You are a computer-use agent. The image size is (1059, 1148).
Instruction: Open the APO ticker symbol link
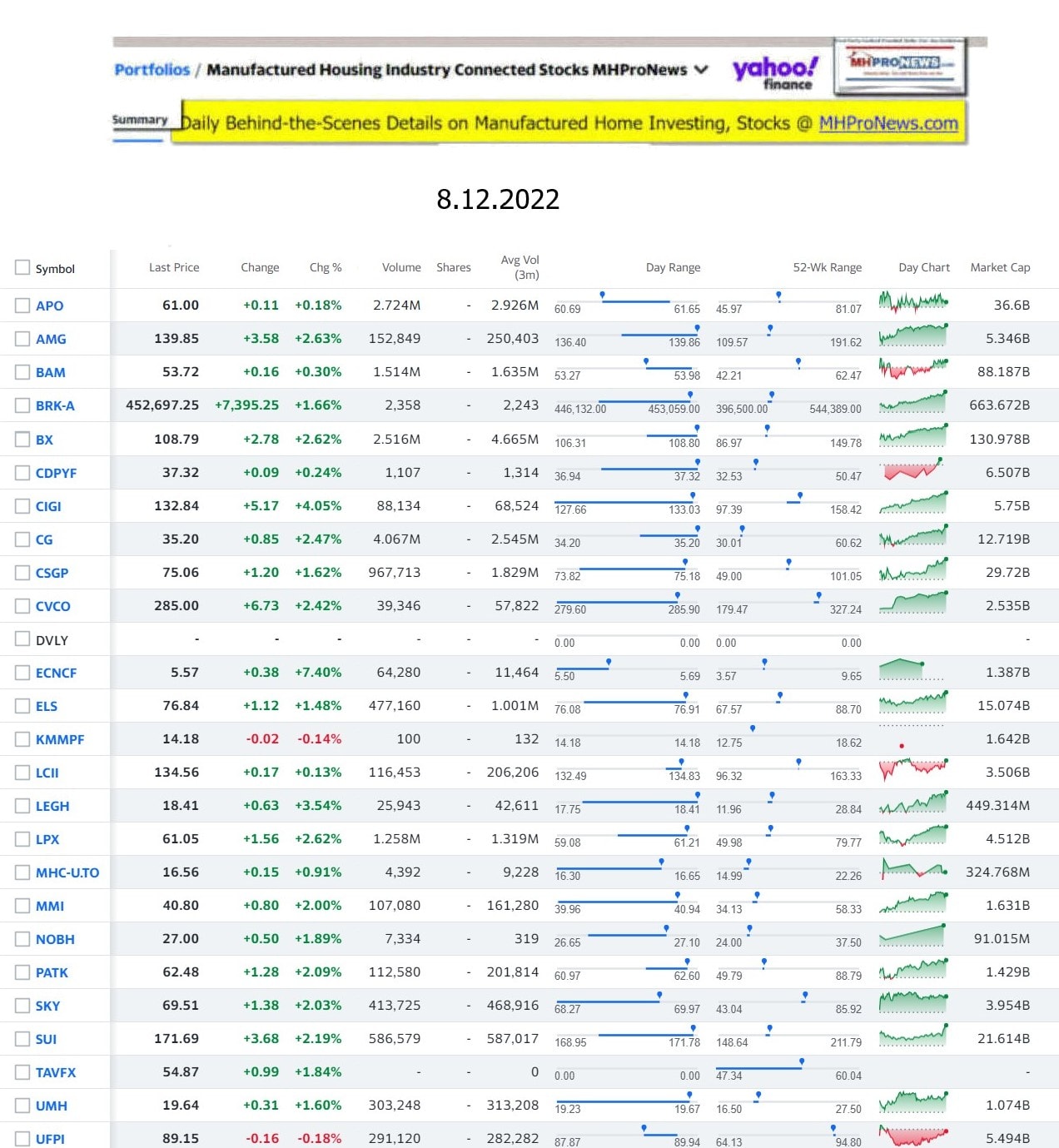[x=50, y=306]
